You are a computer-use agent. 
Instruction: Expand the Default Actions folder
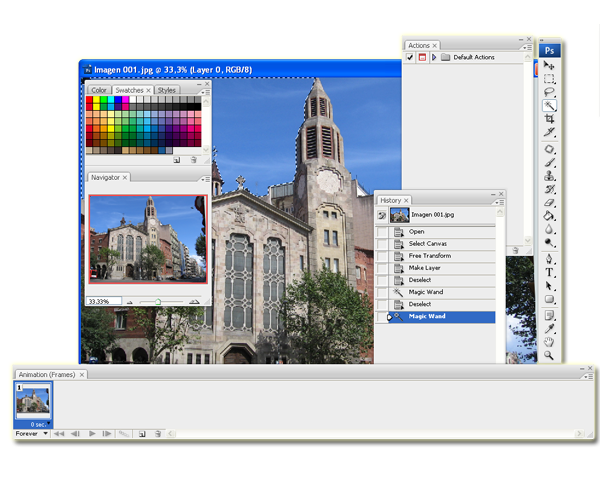pos(434,59)
